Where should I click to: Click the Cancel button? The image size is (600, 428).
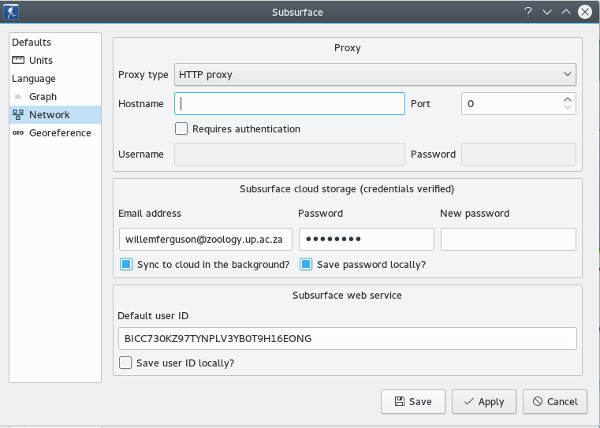point(555,401)
